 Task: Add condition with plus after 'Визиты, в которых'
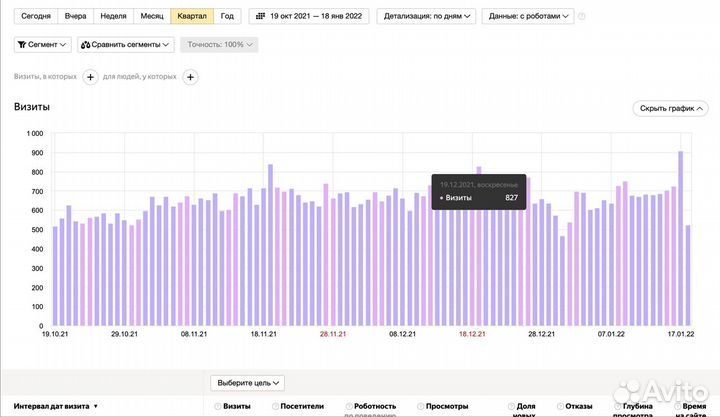[x=89, y=77]
